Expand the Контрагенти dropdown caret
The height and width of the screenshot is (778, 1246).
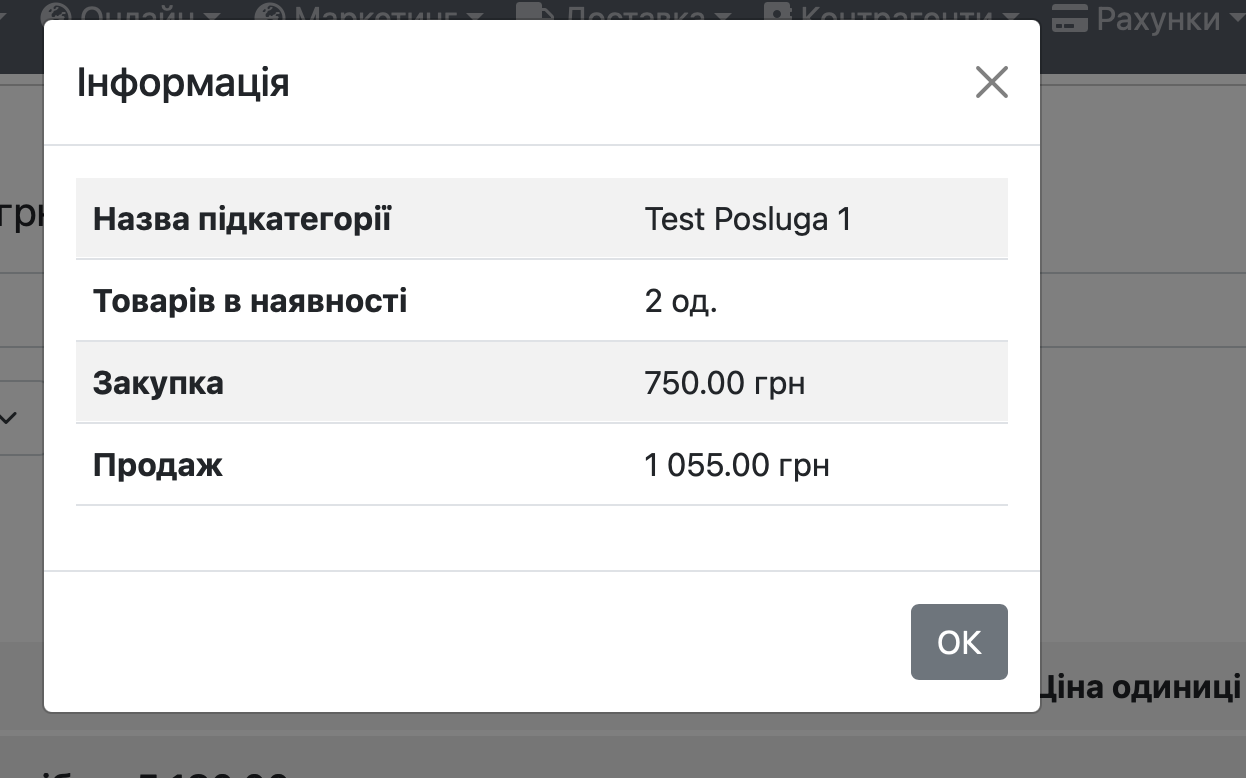coord(1010,18)
